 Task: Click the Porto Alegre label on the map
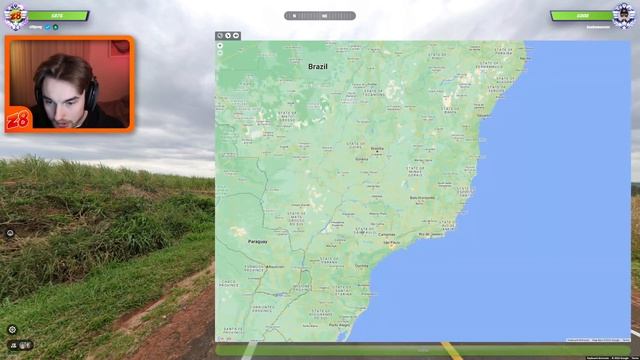pos(339,325)
